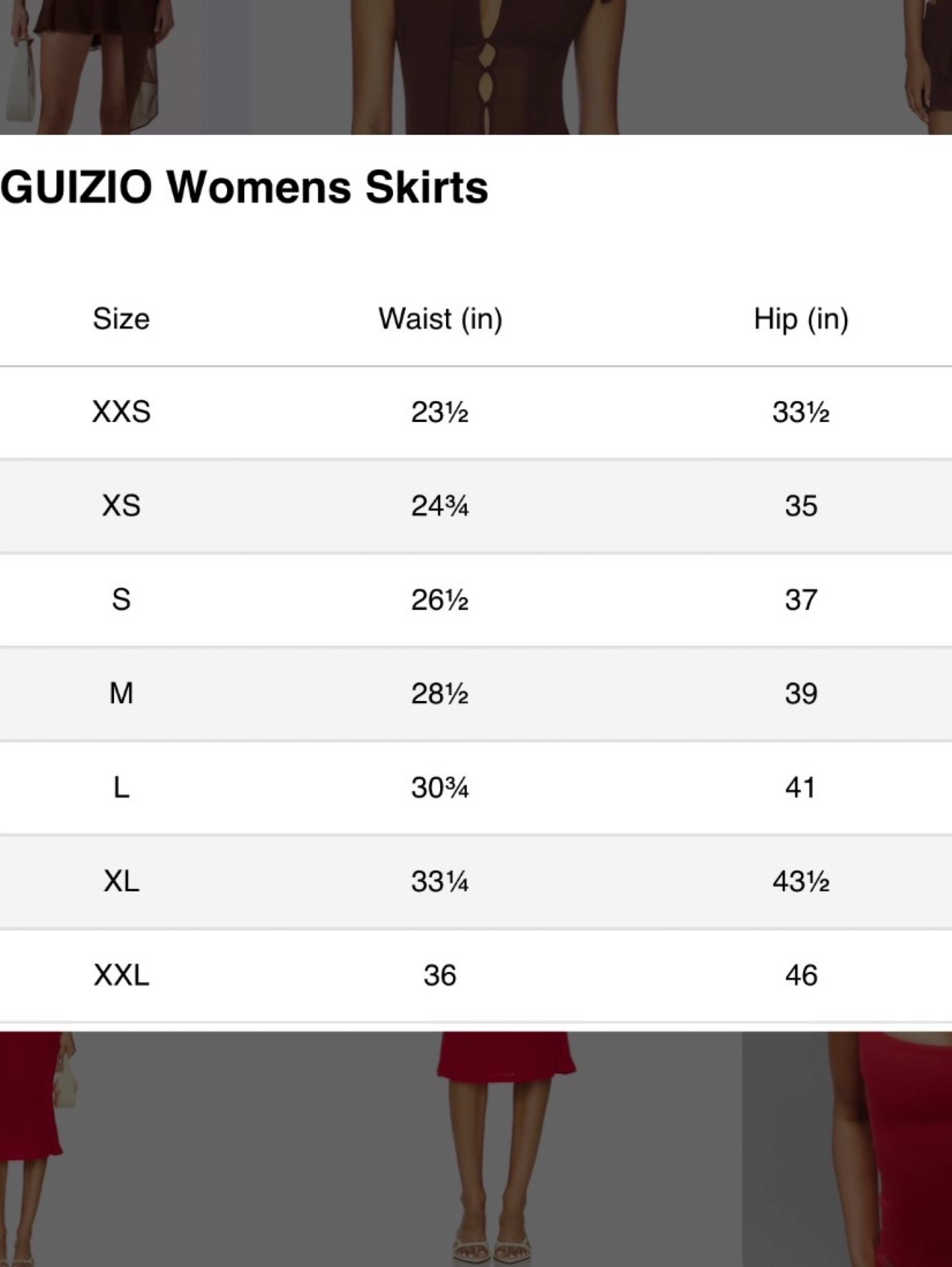Choose the M size label
The width and height of the screenshot is (952, 1267).
121,694
